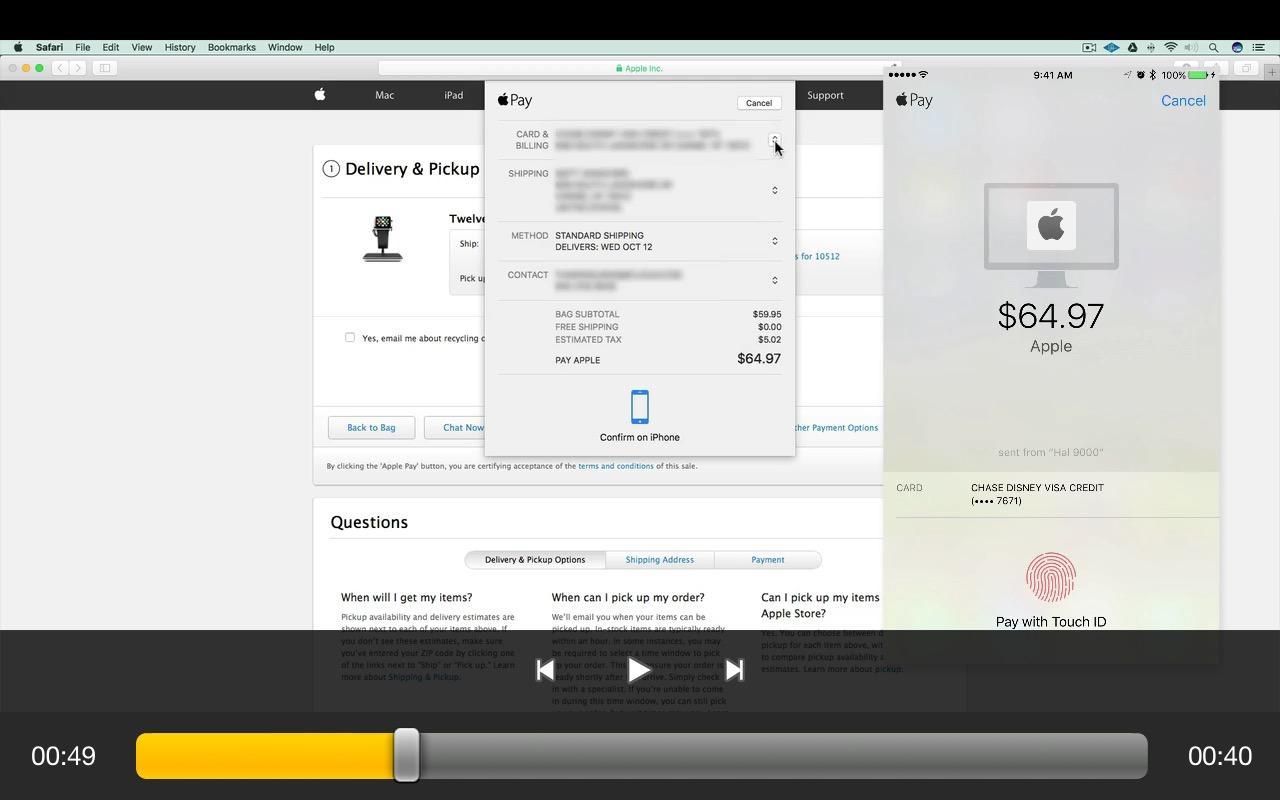Open the View menu
This screenshot has height=800, width=1280.
pyautogui.click(x=142, y=47)
